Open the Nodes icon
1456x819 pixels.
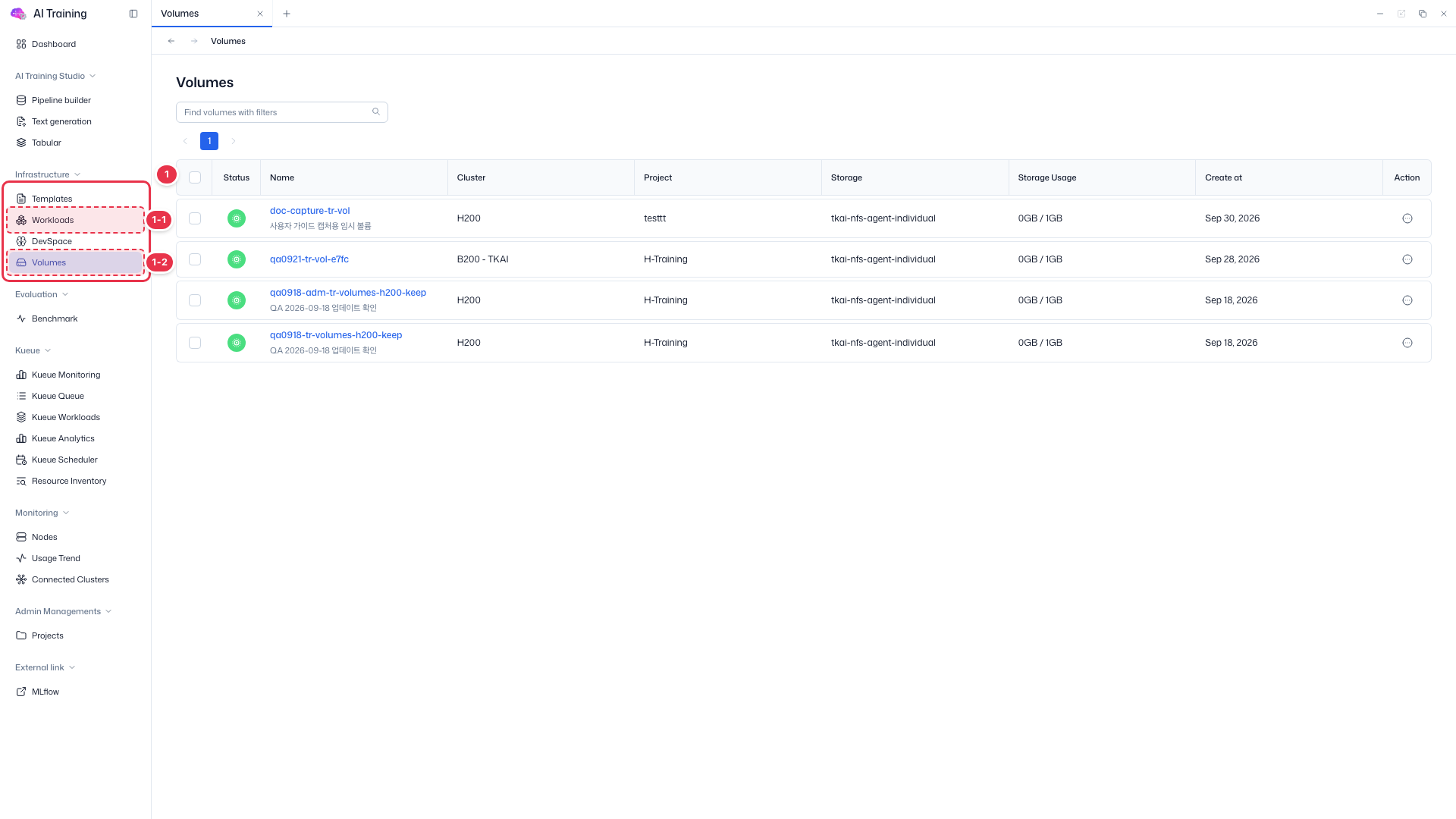coord(21,537)
